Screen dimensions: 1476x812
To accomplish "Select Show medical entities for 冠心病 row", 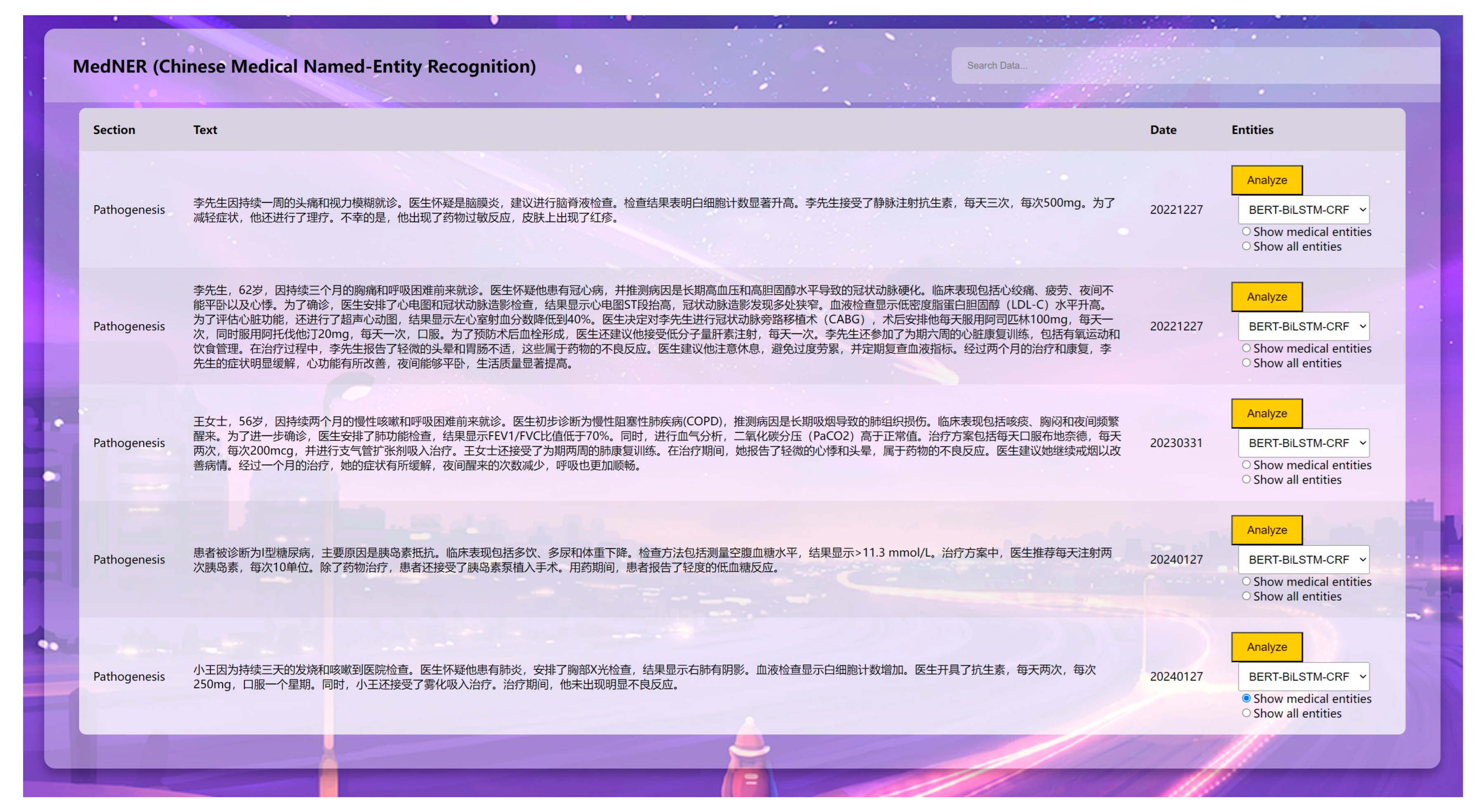I will 1246,348.
